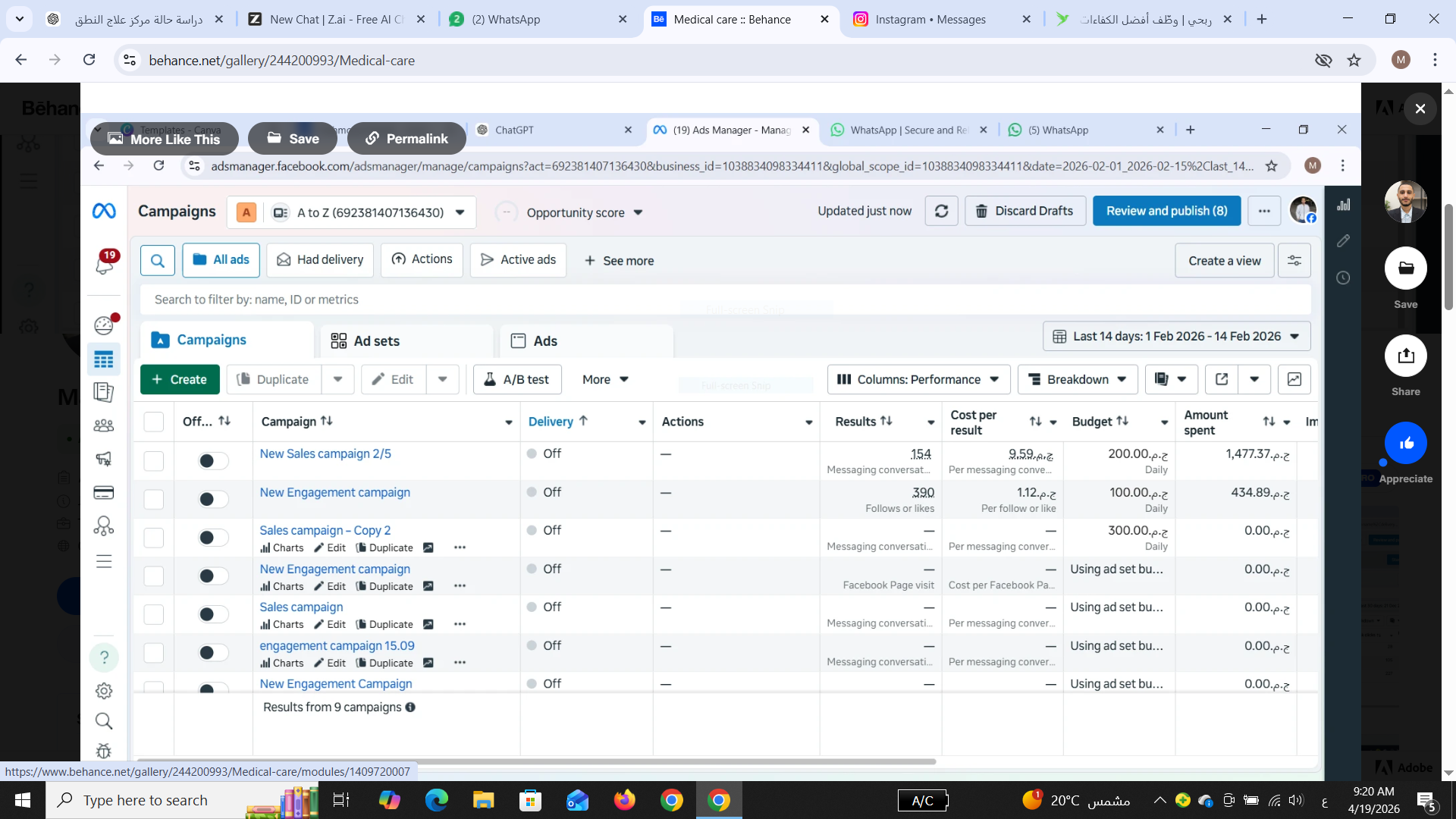The width and height of the screenshot is (1456, 819).
Task: Open the New Engagement campaign link
Action: pos(334,492)
